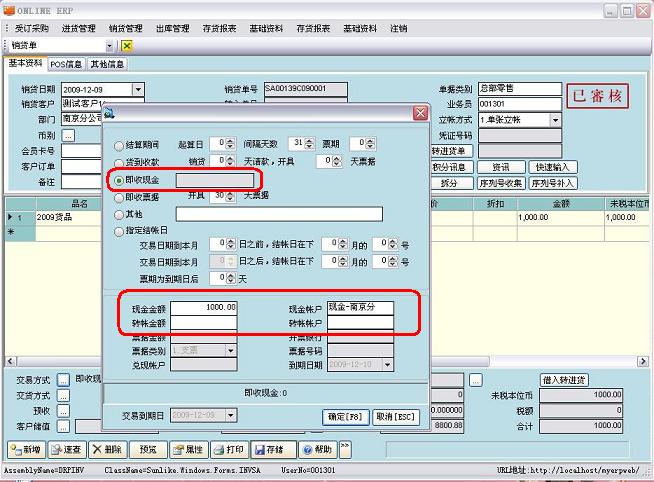This screenshot has height=482, width=654.
Task: Expand the 立帐方式 dropdown
Action: 556,119
